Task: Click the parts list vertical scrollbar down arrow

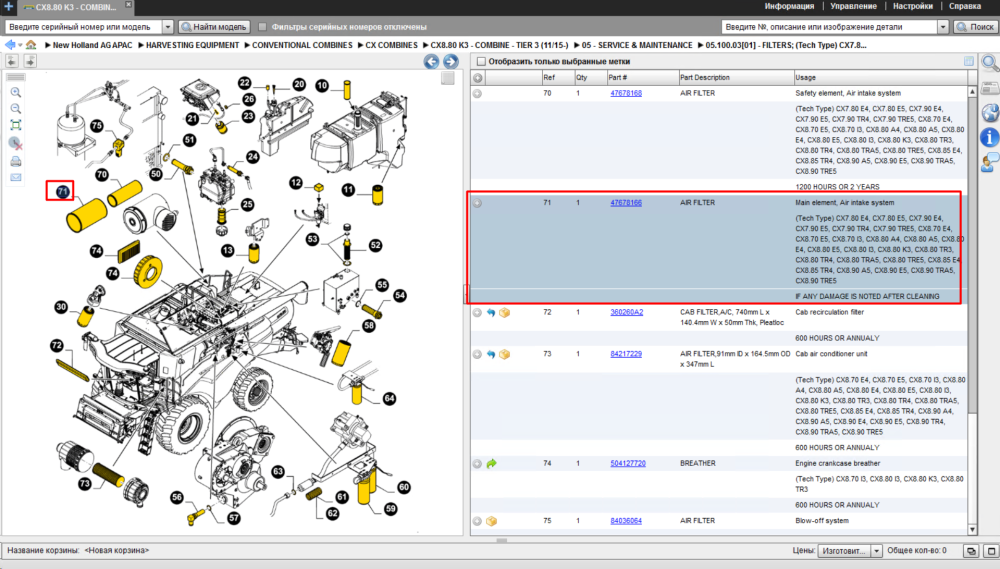Action: pos(973,529)
